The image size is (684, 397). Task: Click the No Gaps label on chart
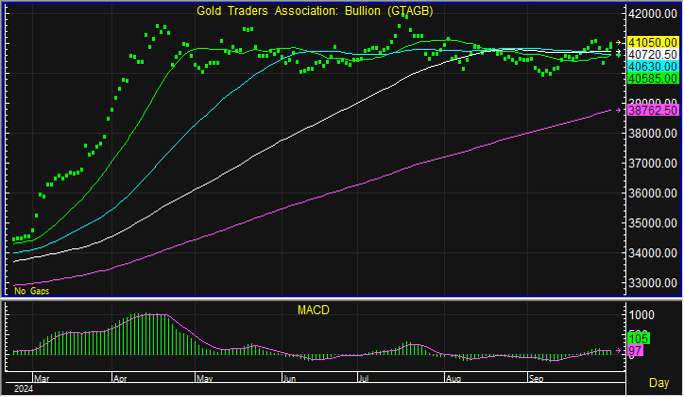pos(32,291)
